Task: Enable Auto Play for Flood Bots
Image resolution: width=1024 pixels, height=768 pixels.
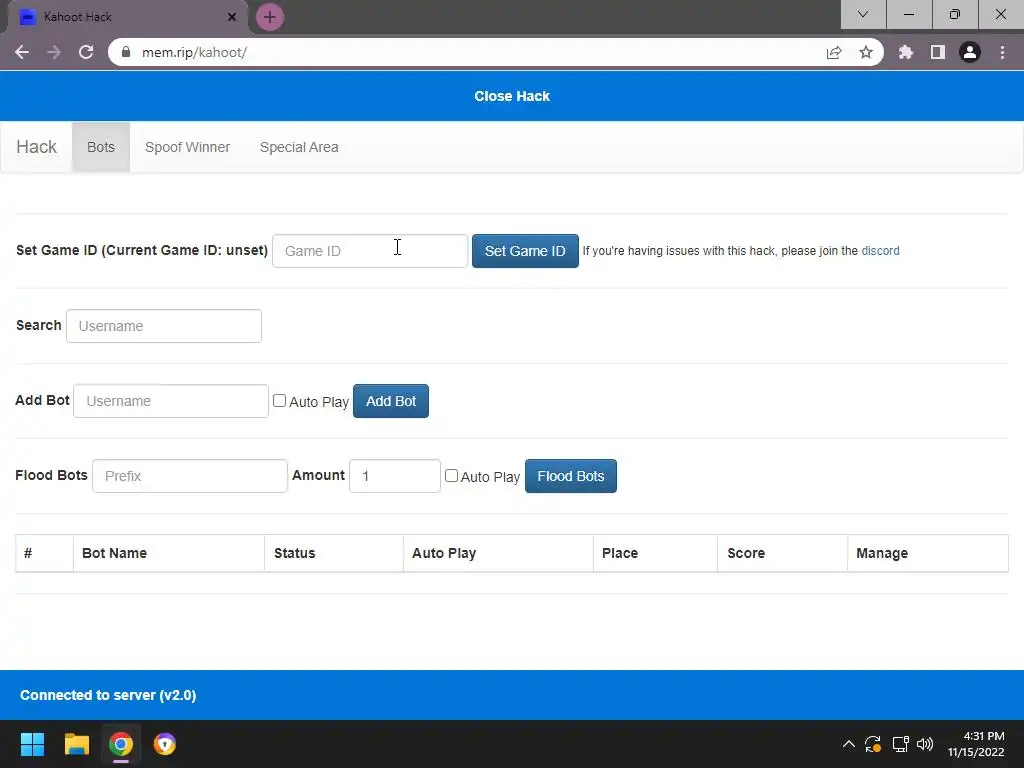Action: click(451, 475)
